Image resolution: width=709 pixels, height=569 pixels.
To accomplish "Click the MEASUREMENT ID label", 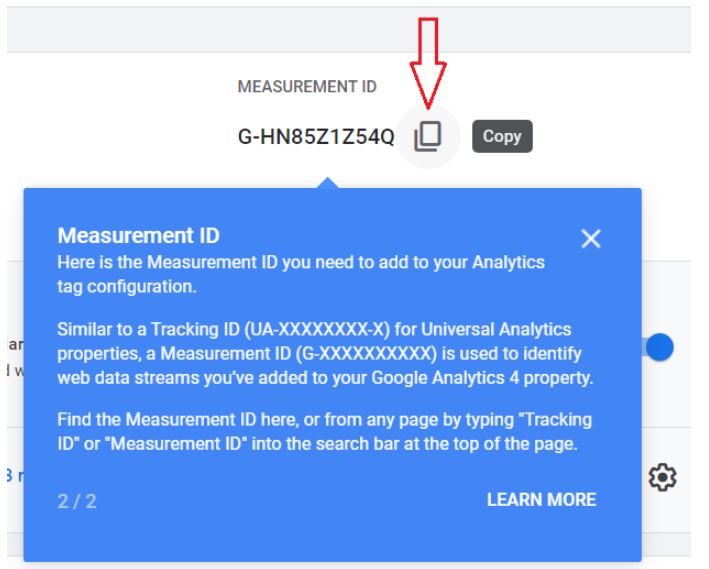I will click(307, 86).
